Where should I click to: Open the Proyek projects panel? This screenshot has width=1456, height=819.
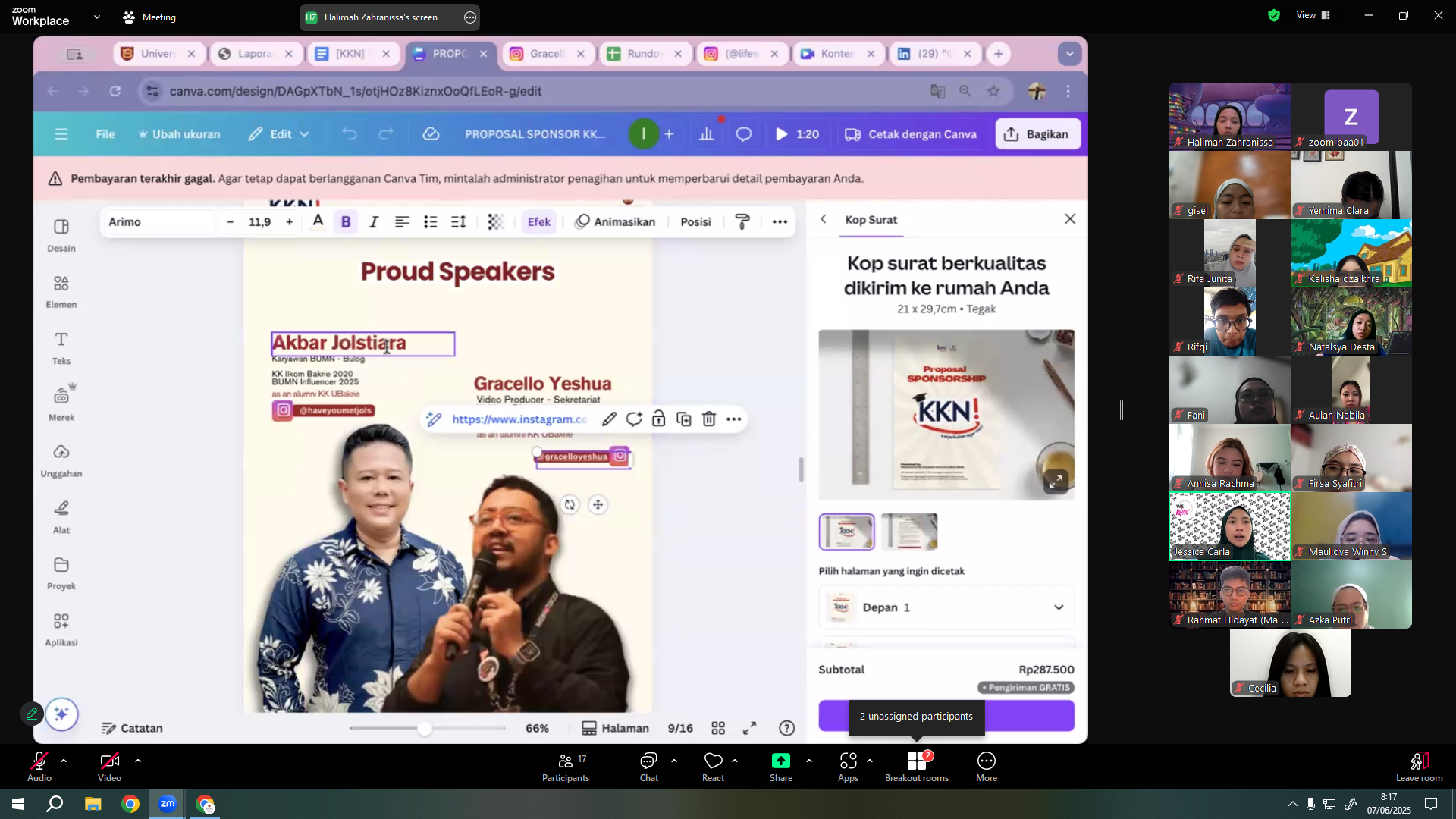[x=61, y=573]
